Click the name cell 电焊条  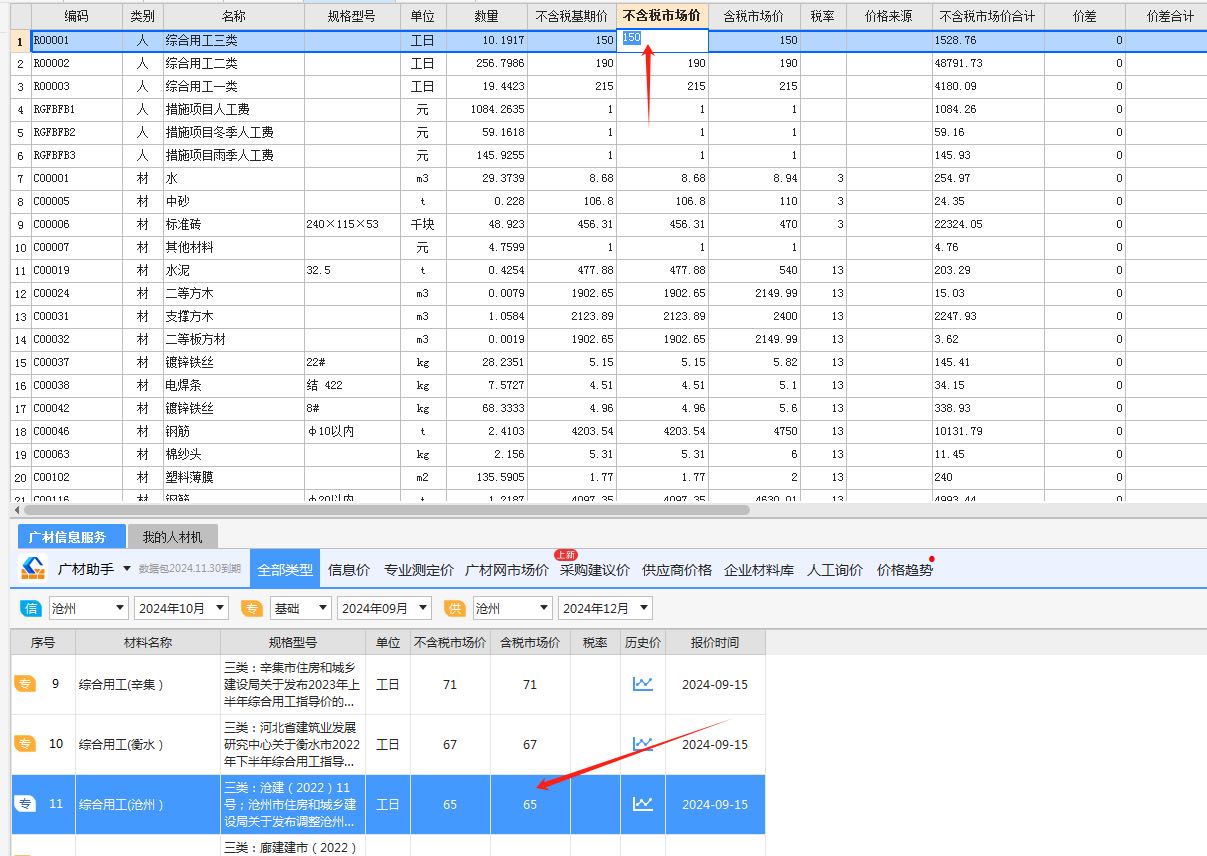pos(233,385)
